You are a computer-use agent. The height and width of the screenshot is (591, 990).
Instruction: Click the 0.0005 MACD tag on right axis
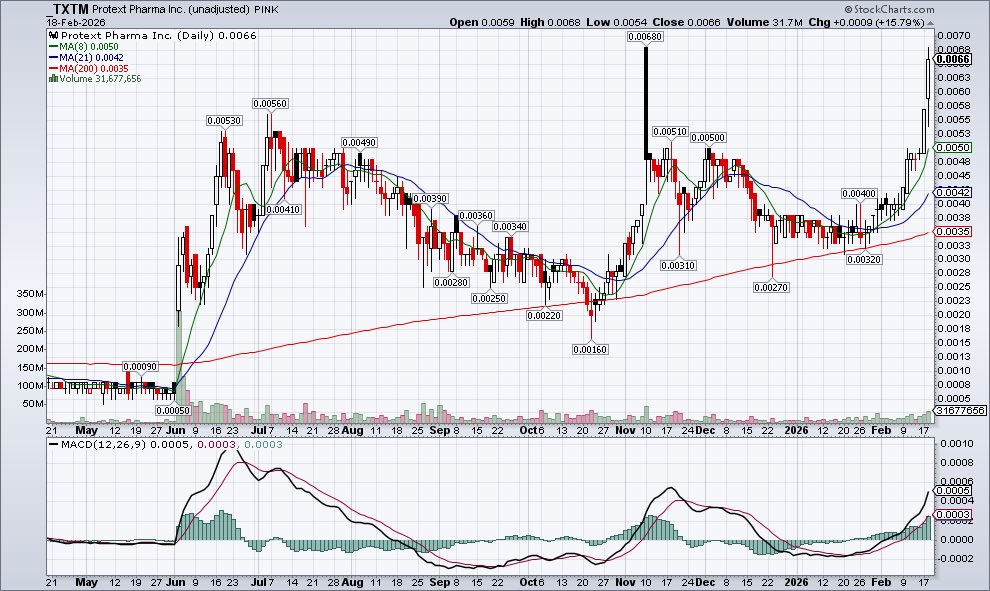click(x=953, y=491)
